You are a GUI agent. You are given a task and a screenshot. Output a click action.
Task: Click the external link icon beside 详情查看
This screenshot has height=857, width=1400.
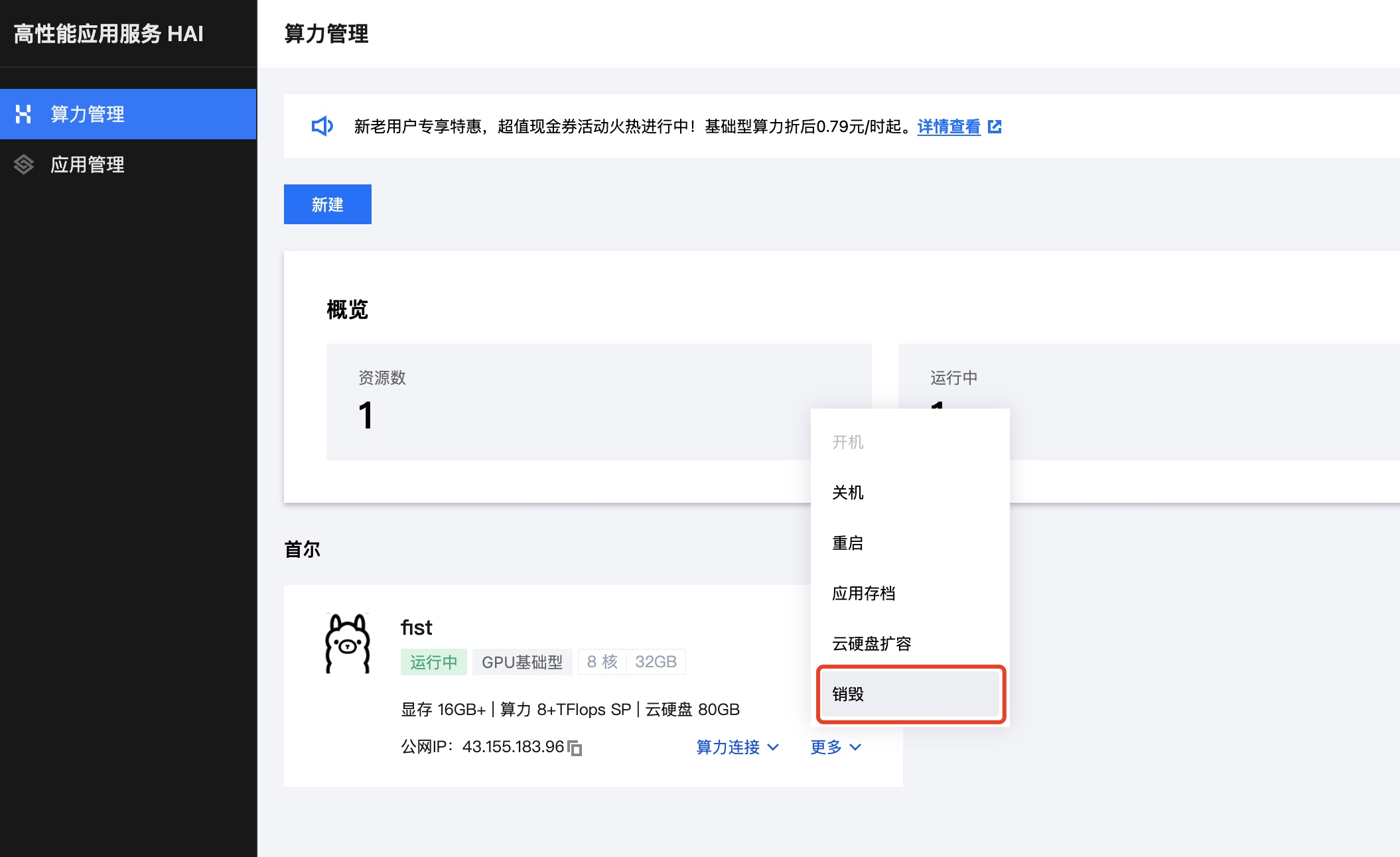point(995,126)
